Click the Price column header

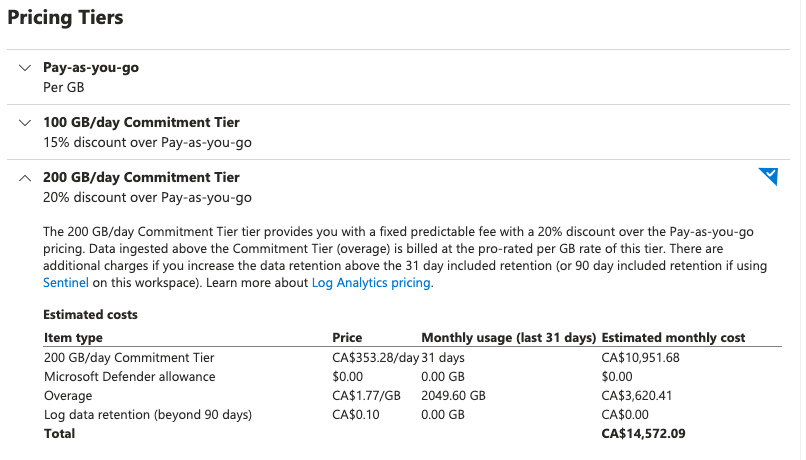tap(347, 338)
